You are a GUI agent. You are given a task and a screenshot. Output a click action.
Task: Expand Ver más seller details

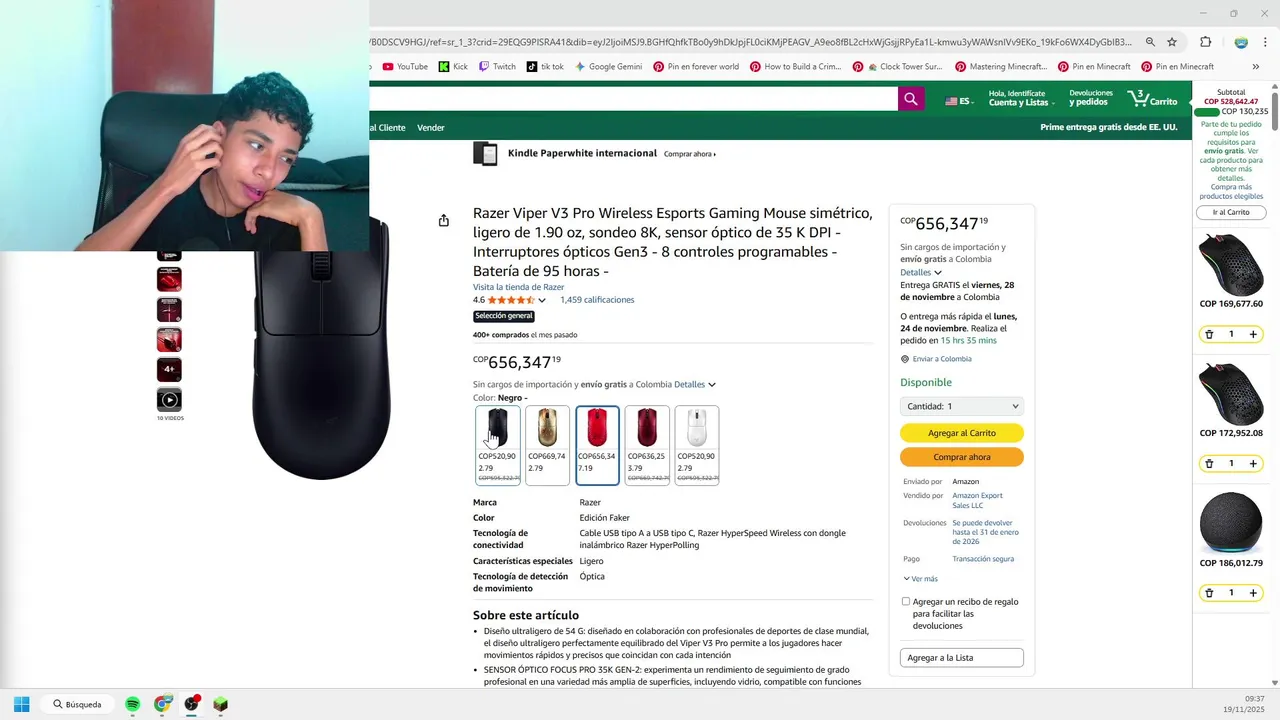point(920,579)
